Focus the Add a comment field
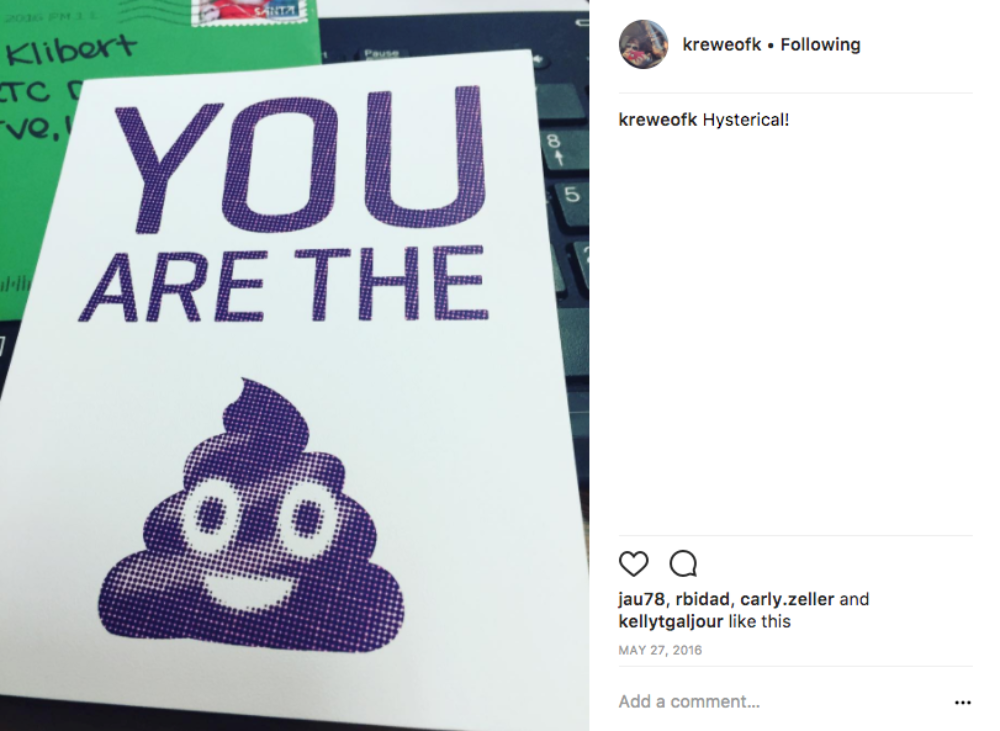Screen dimensions: 1000x731 tap(783, 702)
